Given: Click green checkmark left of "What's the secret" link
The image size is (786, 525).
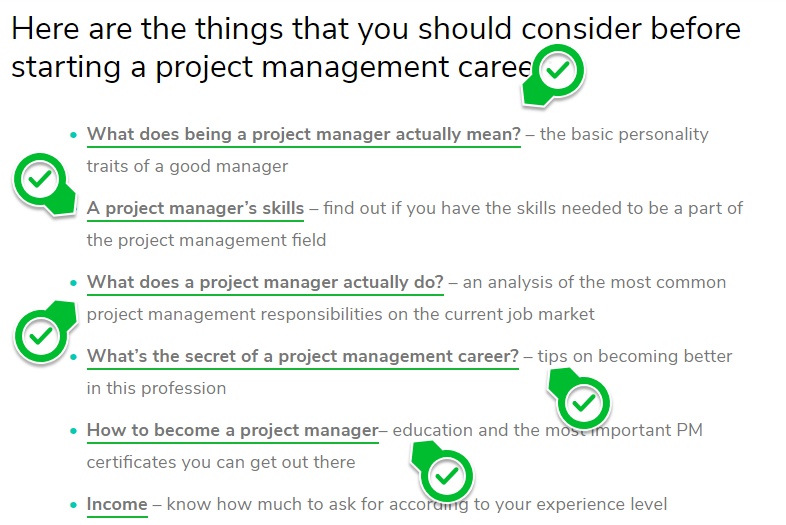Looking at the screenshot, I should click(x=40, y=335).
